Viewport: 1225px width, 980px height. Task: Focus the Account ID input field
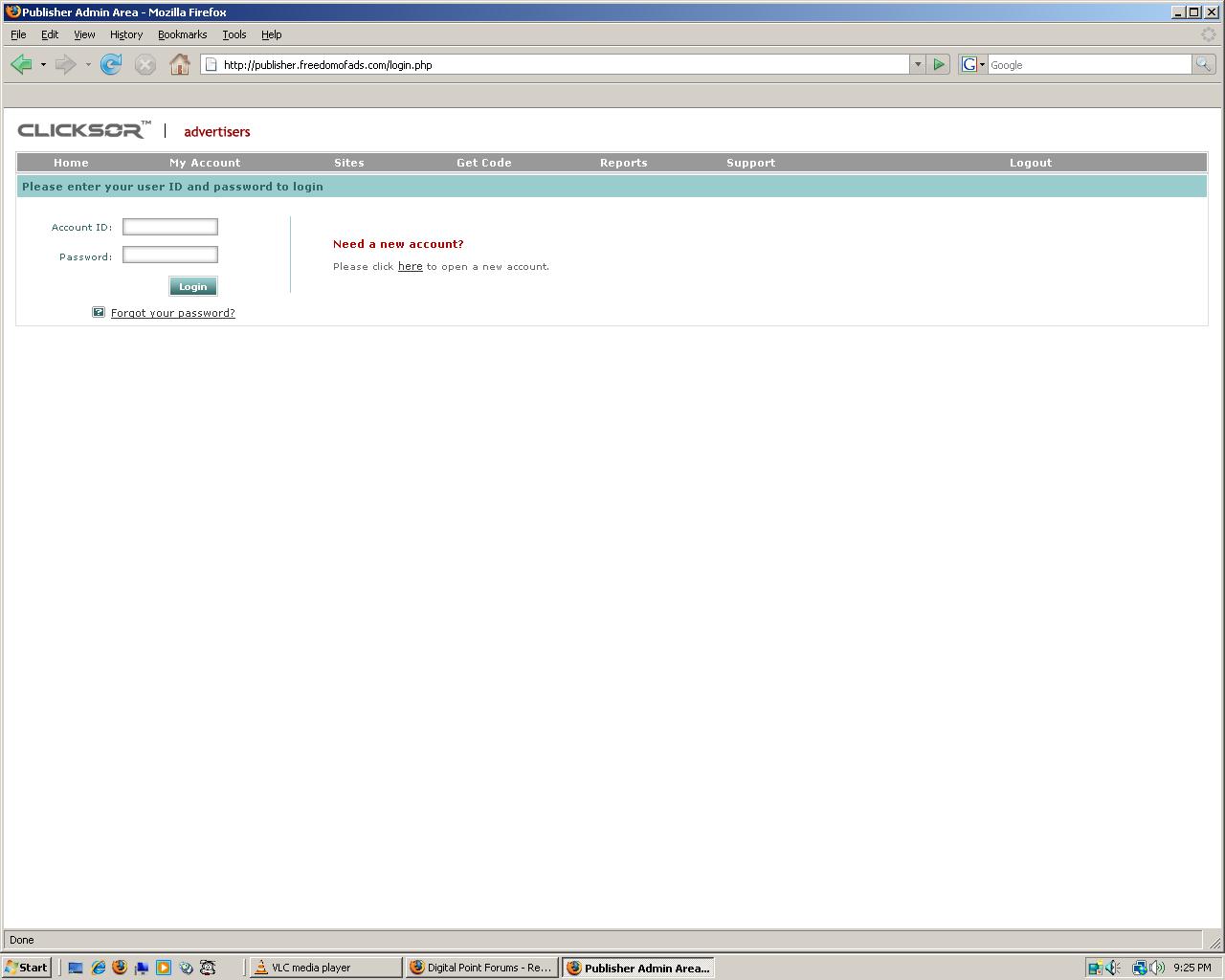(170, 227)
